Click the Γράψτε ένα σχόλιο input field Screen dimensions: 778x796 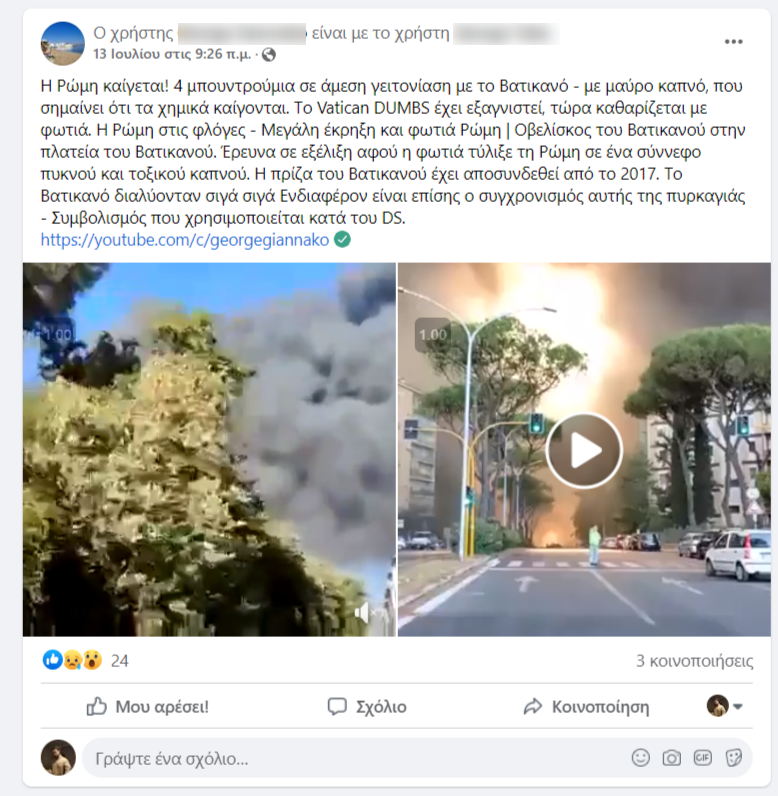(355, 758)
